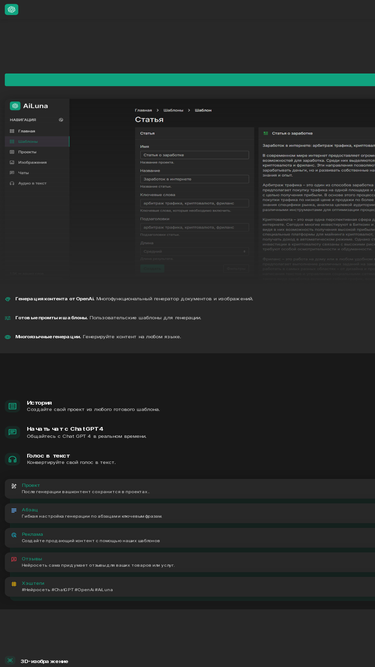This screenshot has height=667, width=375.
Task: Click the История feature icon
Action: pyautogui.click(x=12, y=406)
